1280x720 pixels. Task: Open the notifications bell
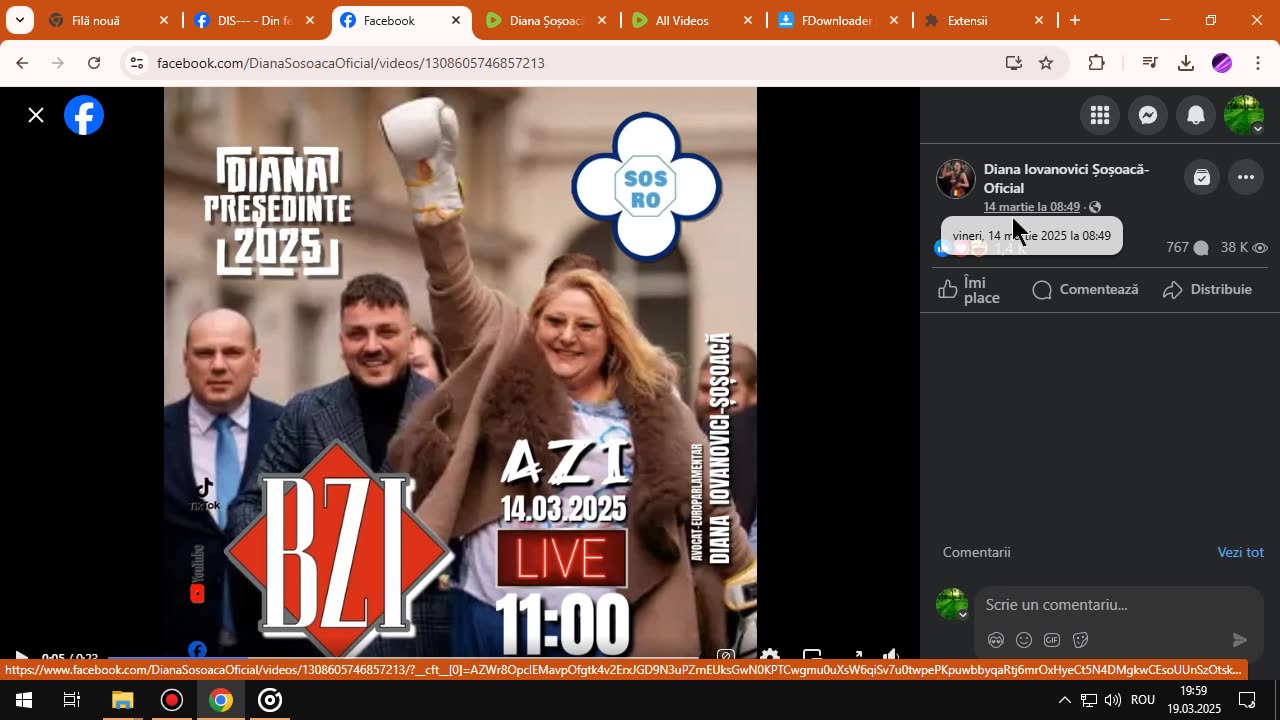pyautogui.click(x=1196, y=115)
